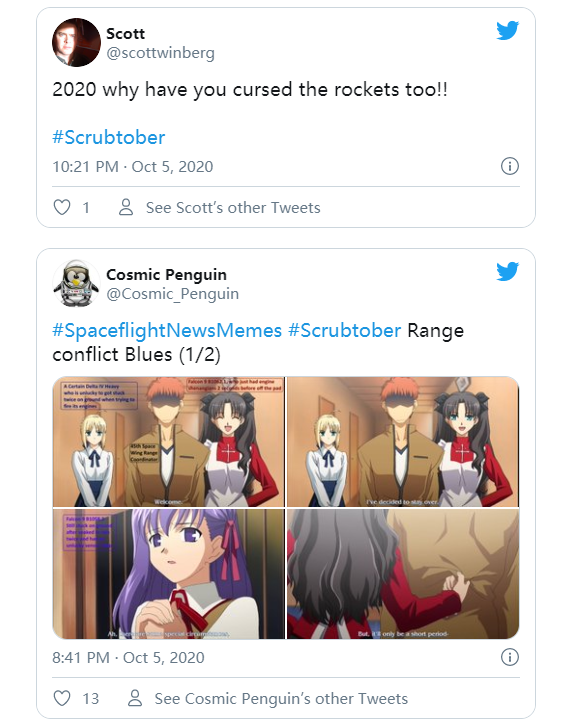Like Scott's tweet with heart icon

coord(62,207)
